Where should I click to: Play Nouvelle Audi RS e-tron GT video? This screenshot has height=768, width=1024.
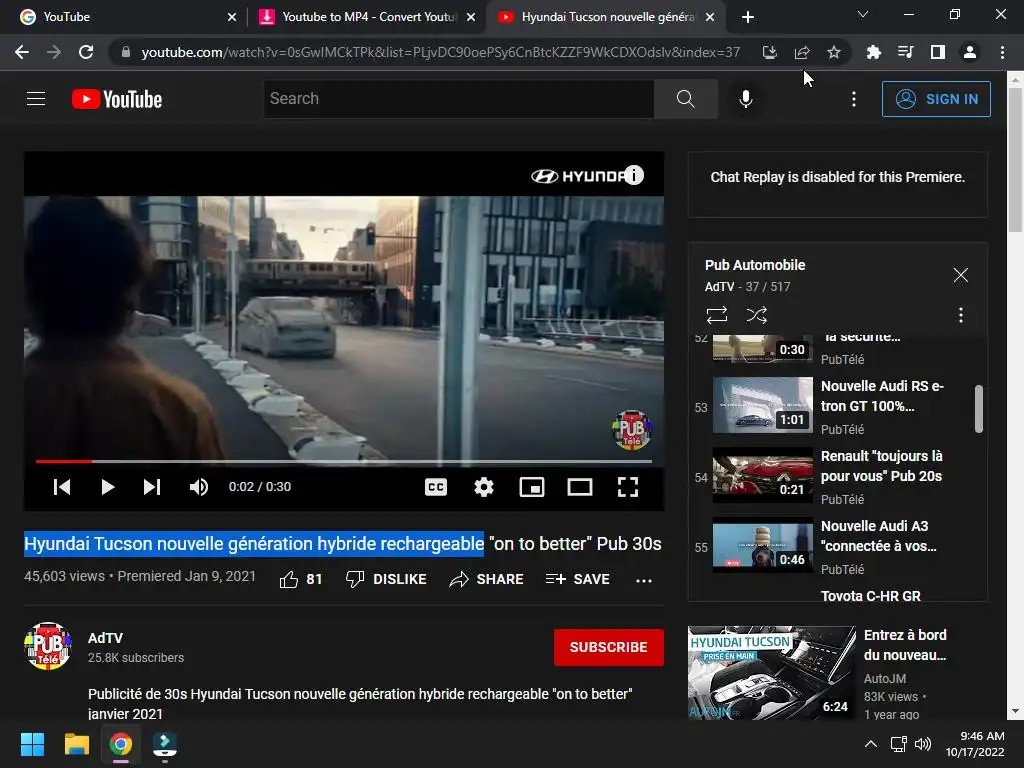click(x=835, y=406)
